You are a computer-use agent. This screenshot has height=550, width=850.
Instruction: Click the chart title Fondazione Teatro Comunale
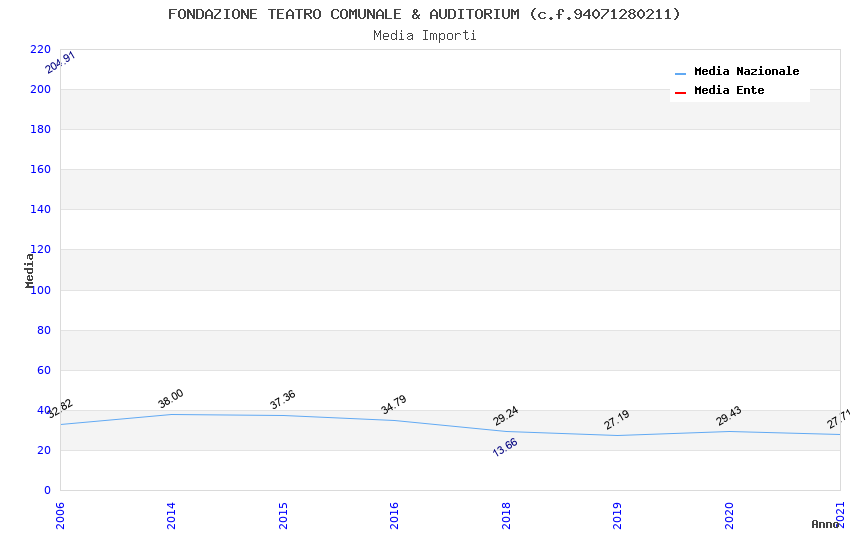coord(424,14)
